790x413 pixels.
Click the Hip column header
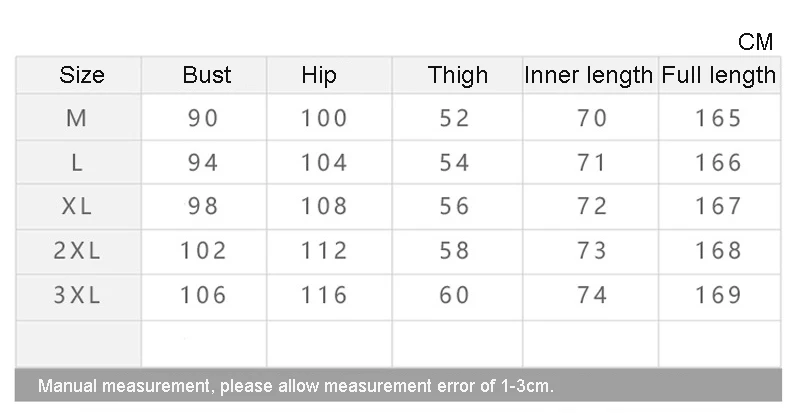(319, 76)
